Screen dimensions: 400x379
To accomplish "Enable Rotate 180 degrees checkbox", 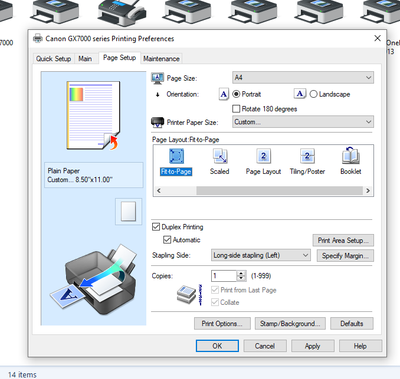I will (236, 109).
